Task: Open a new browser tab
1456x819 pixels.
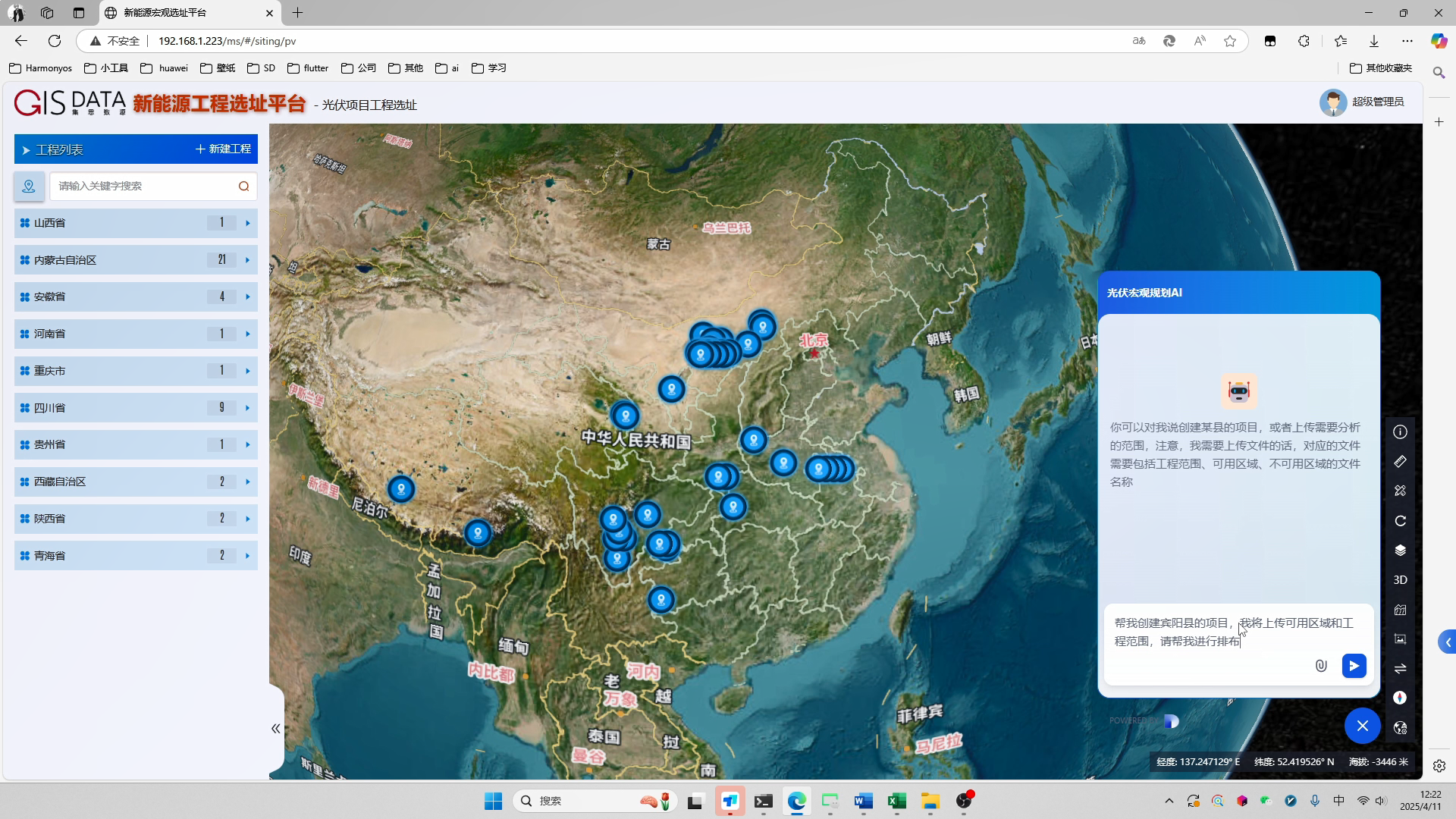Action: coord(298,13)
